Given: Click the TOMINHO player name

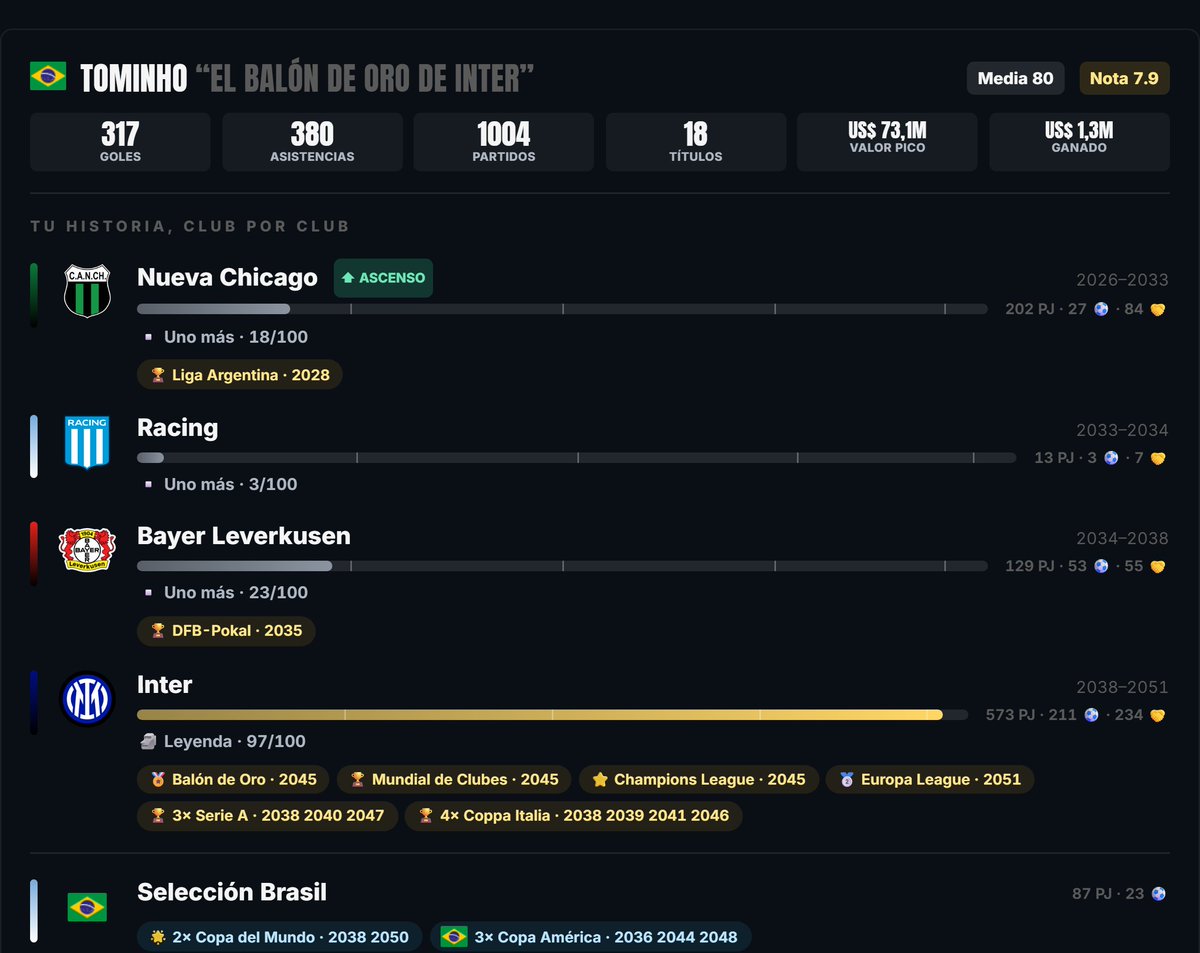Looking at the screenshot, I should pos(134,78).
